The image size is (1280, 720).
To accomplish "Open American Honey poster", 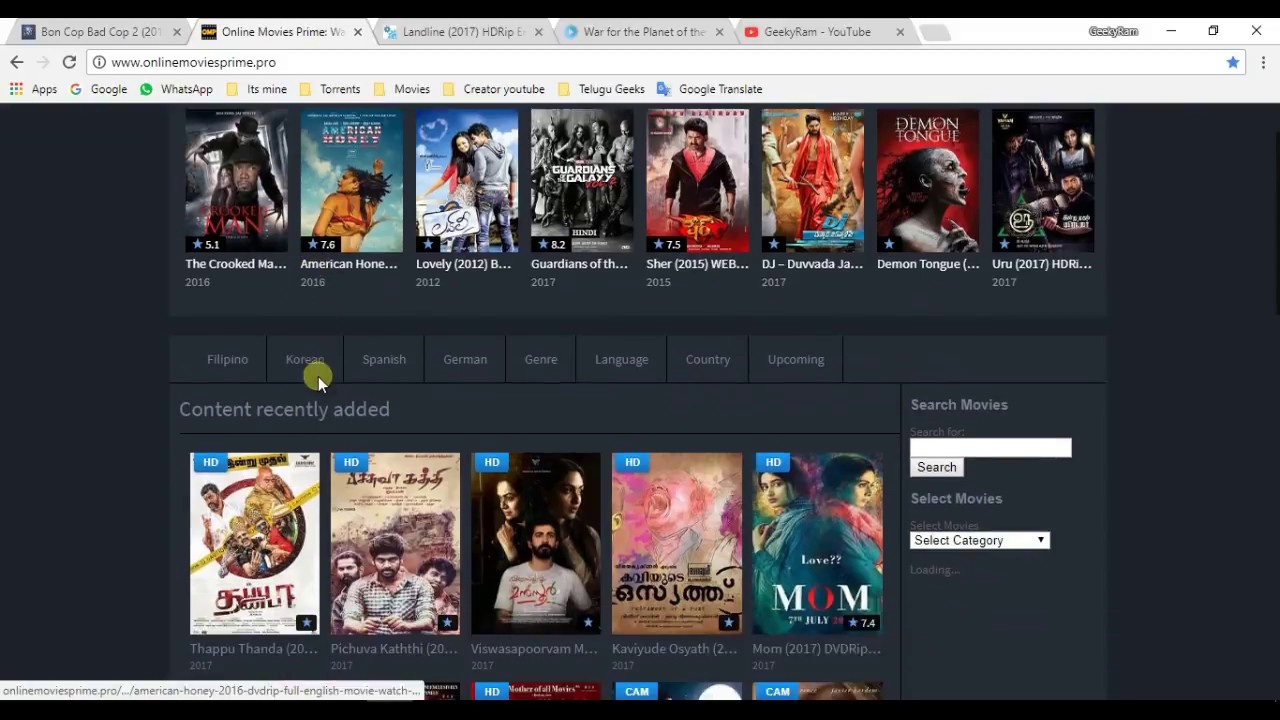I will coord(352,180).
